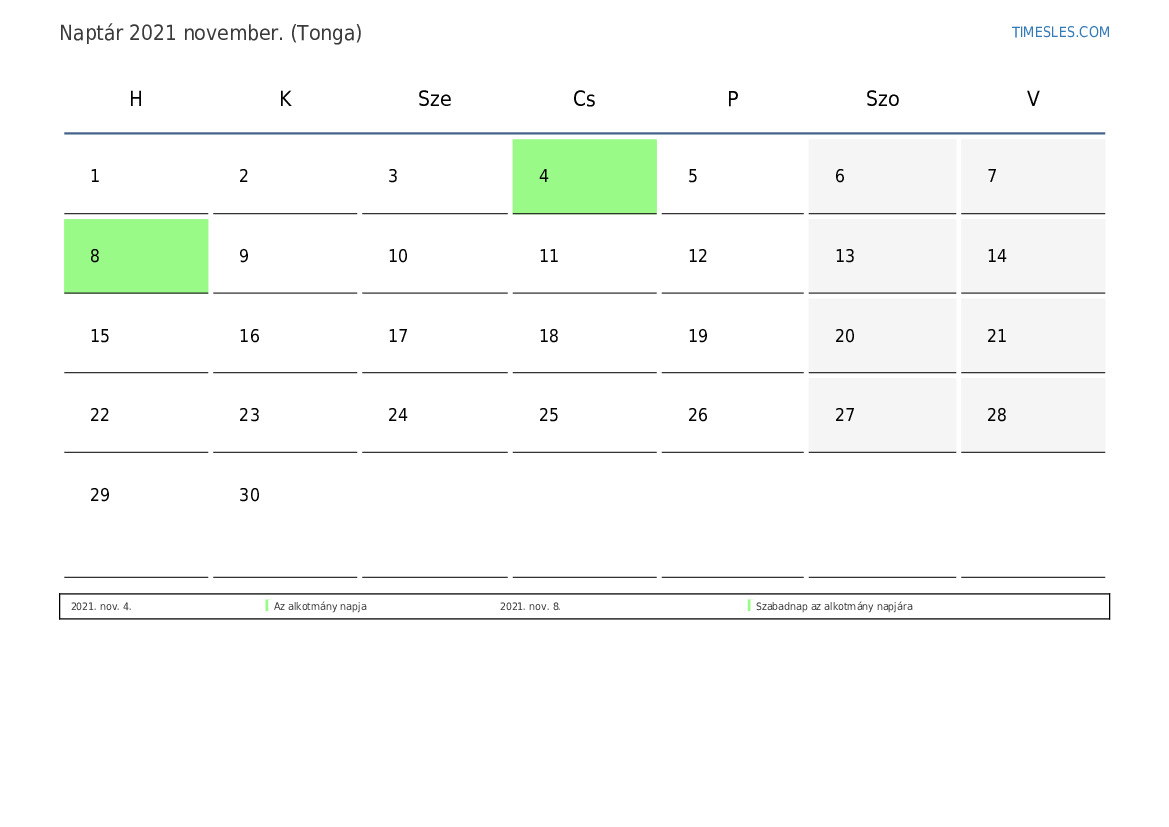
Task: Select the Szo weekday column header
Action: coord(882,99)
